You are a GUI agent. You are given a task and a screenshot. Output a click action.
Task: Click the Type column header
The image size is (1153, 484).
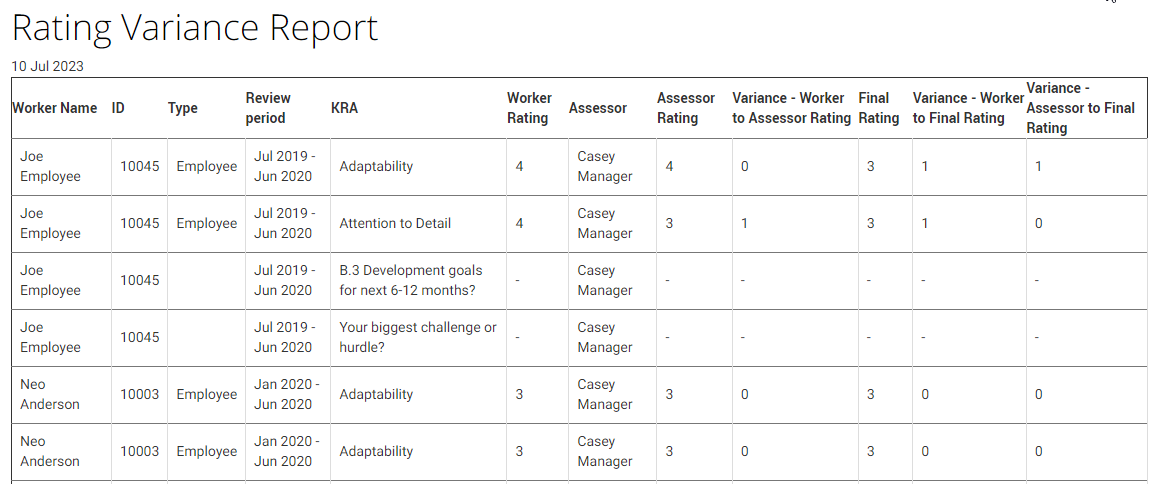click(x=182, y=108)
